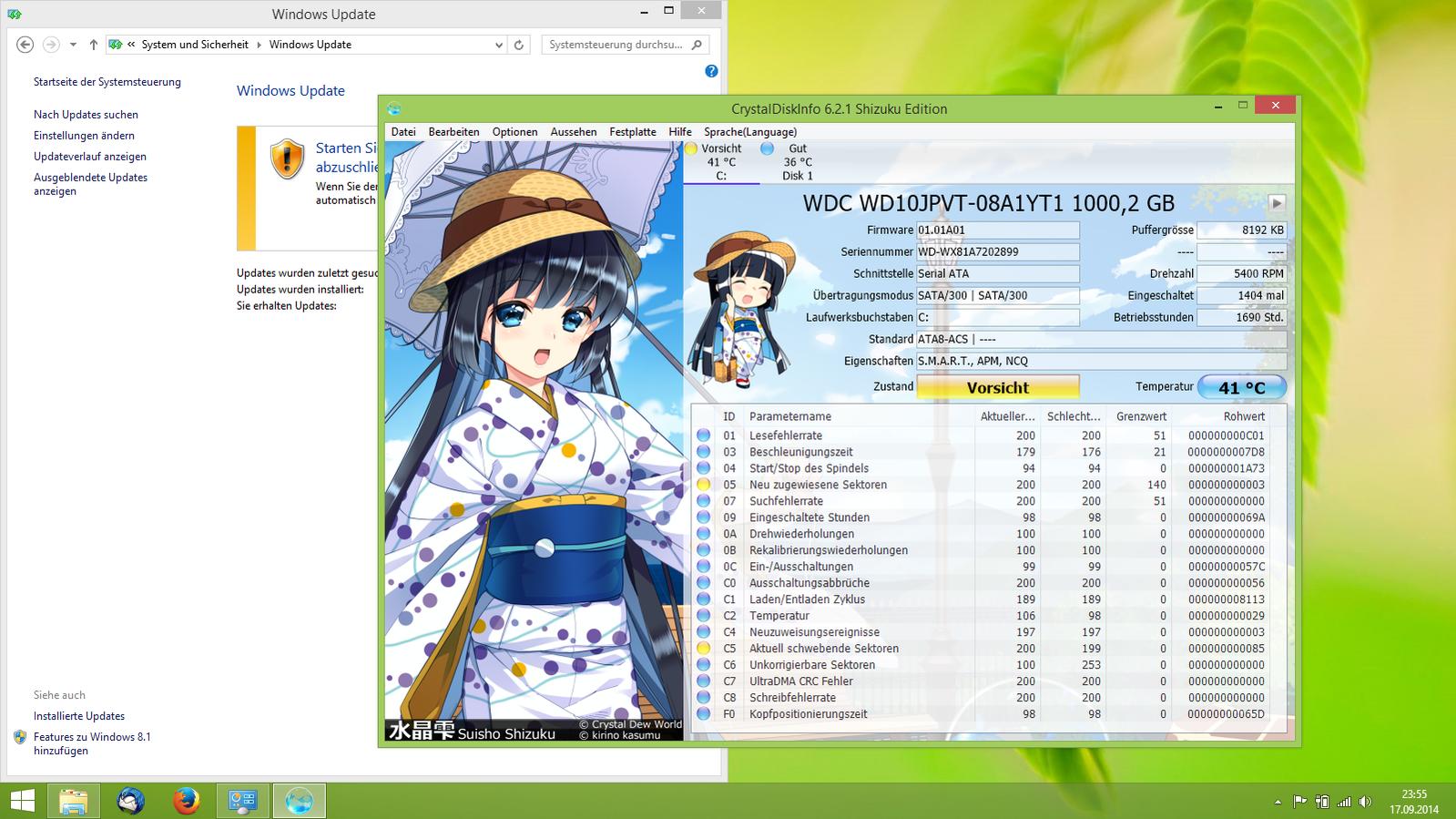
Task: Click the blue status icon for Drehwiederholungen
Action: pos(703,534)
